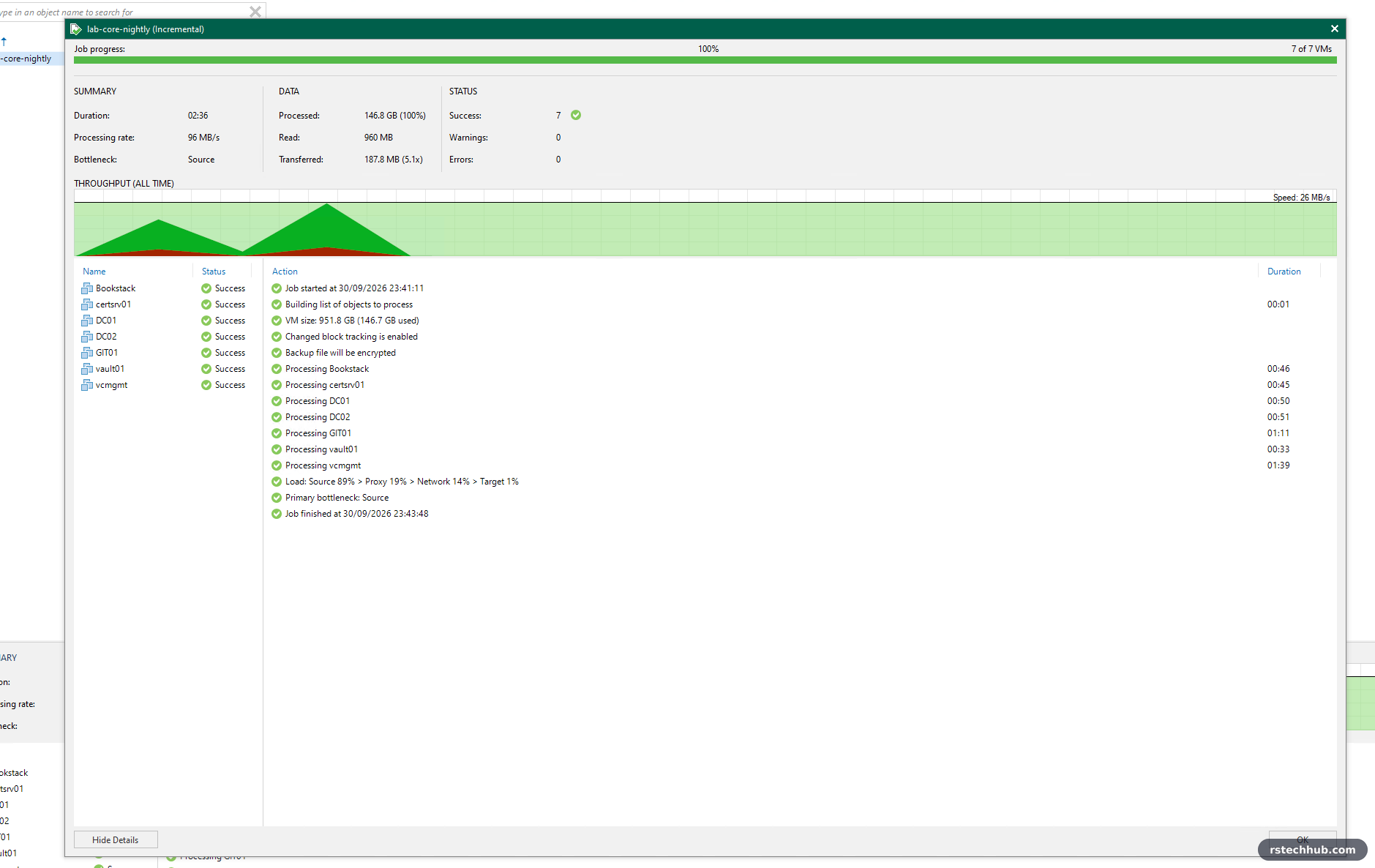Click the throughput graph peak
The width and height of the screenshot is (1375, 868).
[327, 205]
